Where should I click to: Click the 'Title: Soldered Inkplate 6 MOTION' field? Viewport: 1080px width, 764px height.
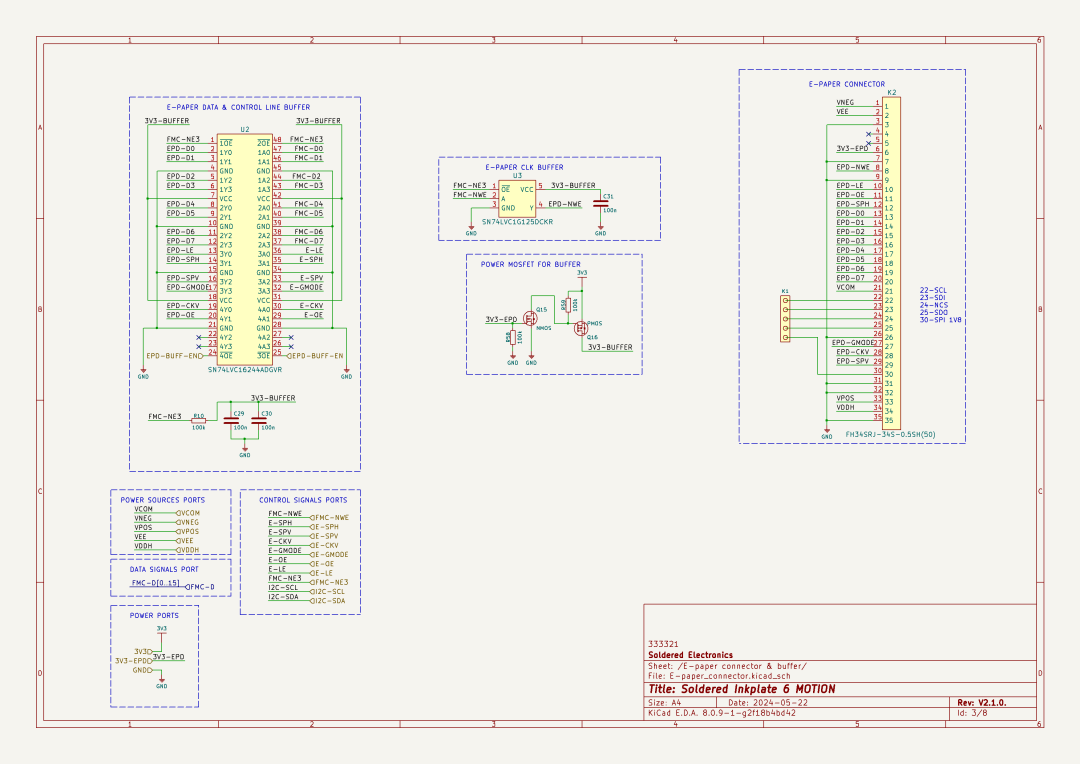tap(742, 690)
